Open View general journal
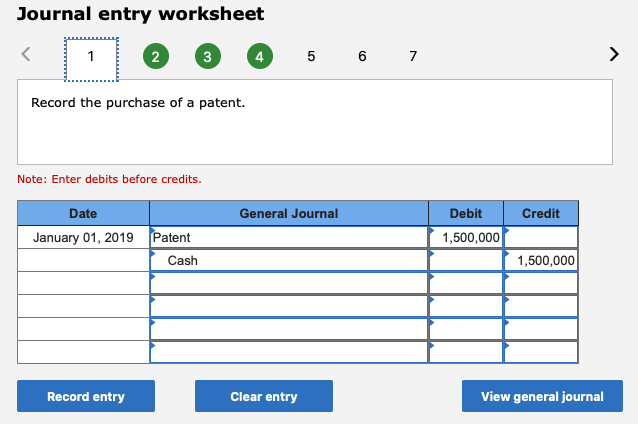The image size is (638, 424). pos(542,396)
